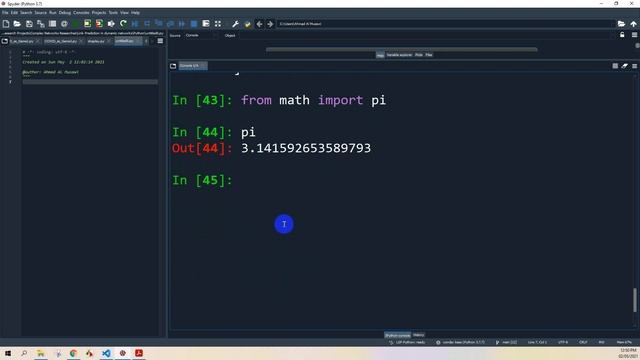Browse editor tabs with the folder icon
This screenshot has height=360, width=640.
point(5,41)
